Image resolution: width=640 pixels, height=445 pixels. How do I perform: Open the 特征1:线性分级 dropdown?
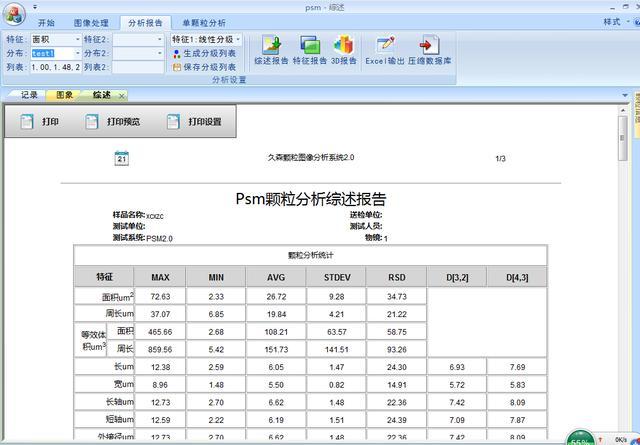click(x=238, y=40)
